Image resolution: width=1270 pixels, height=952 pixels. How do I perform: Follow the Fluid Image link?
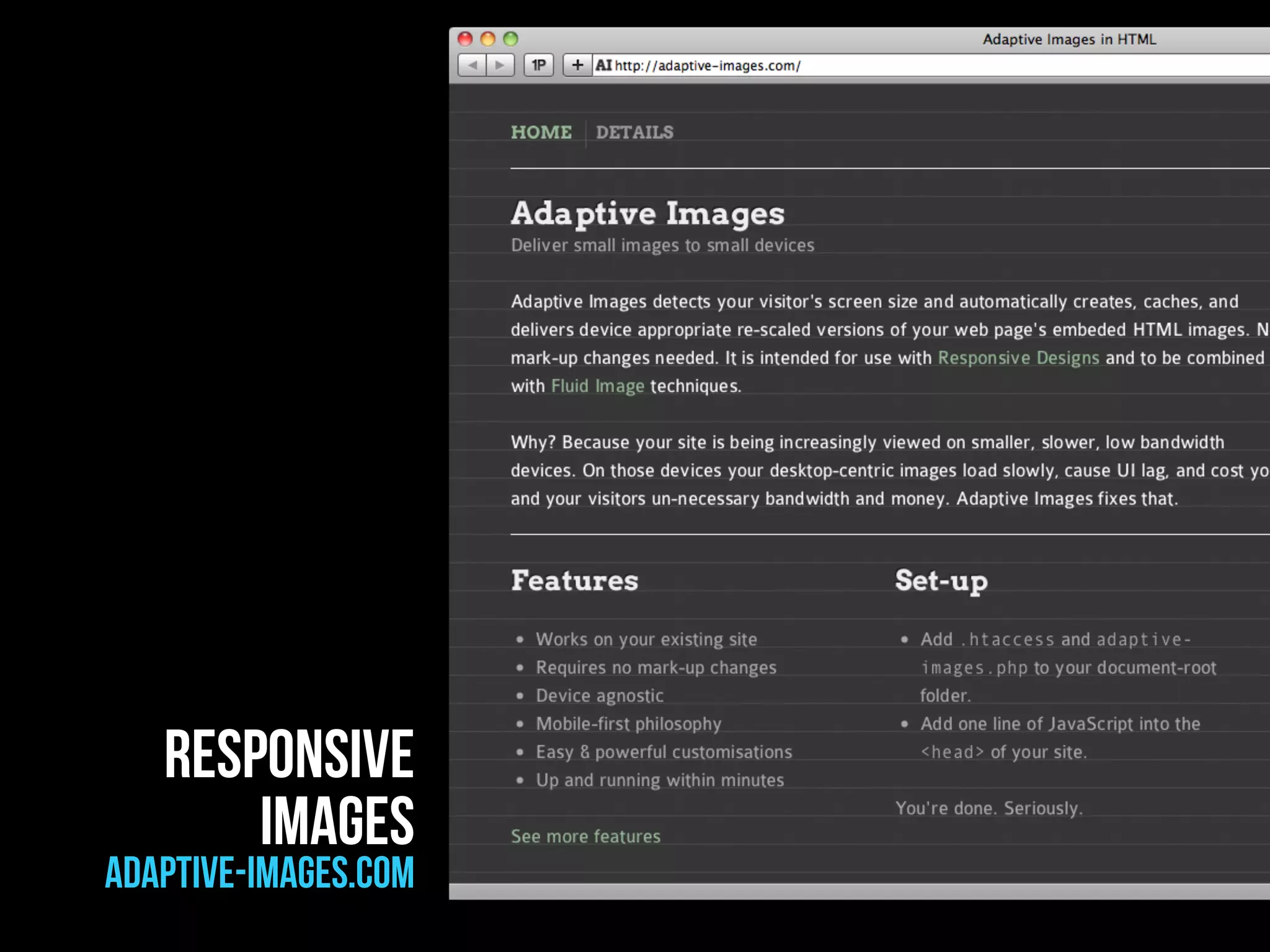click(x=598, y=386)
